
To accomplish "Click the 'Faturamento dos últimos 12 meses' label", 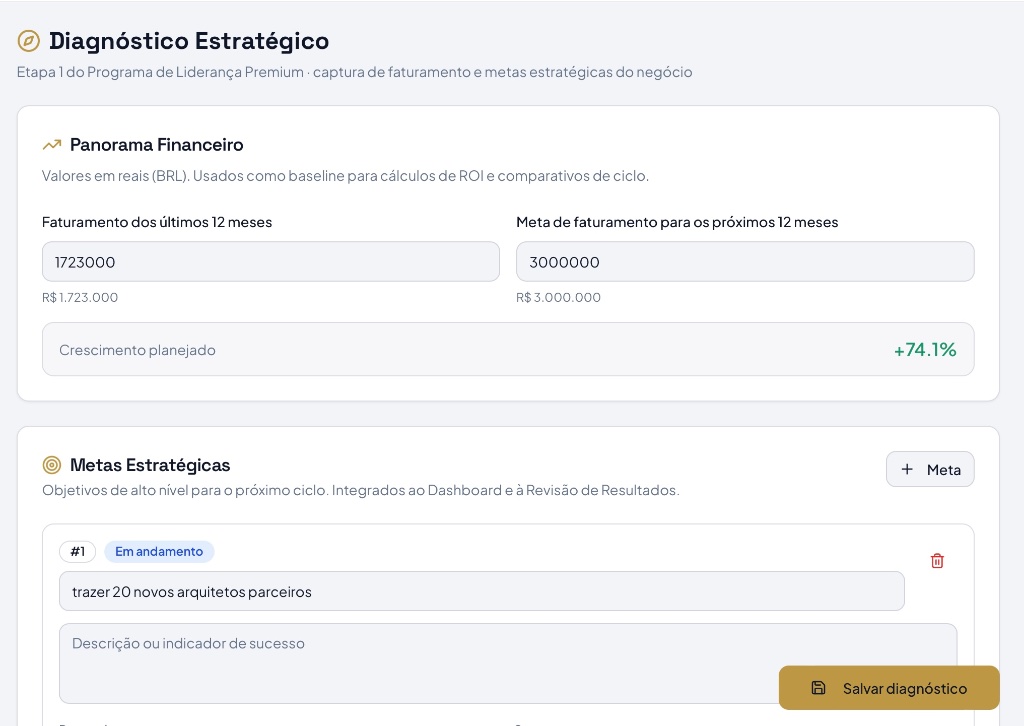I will (157, 223).
